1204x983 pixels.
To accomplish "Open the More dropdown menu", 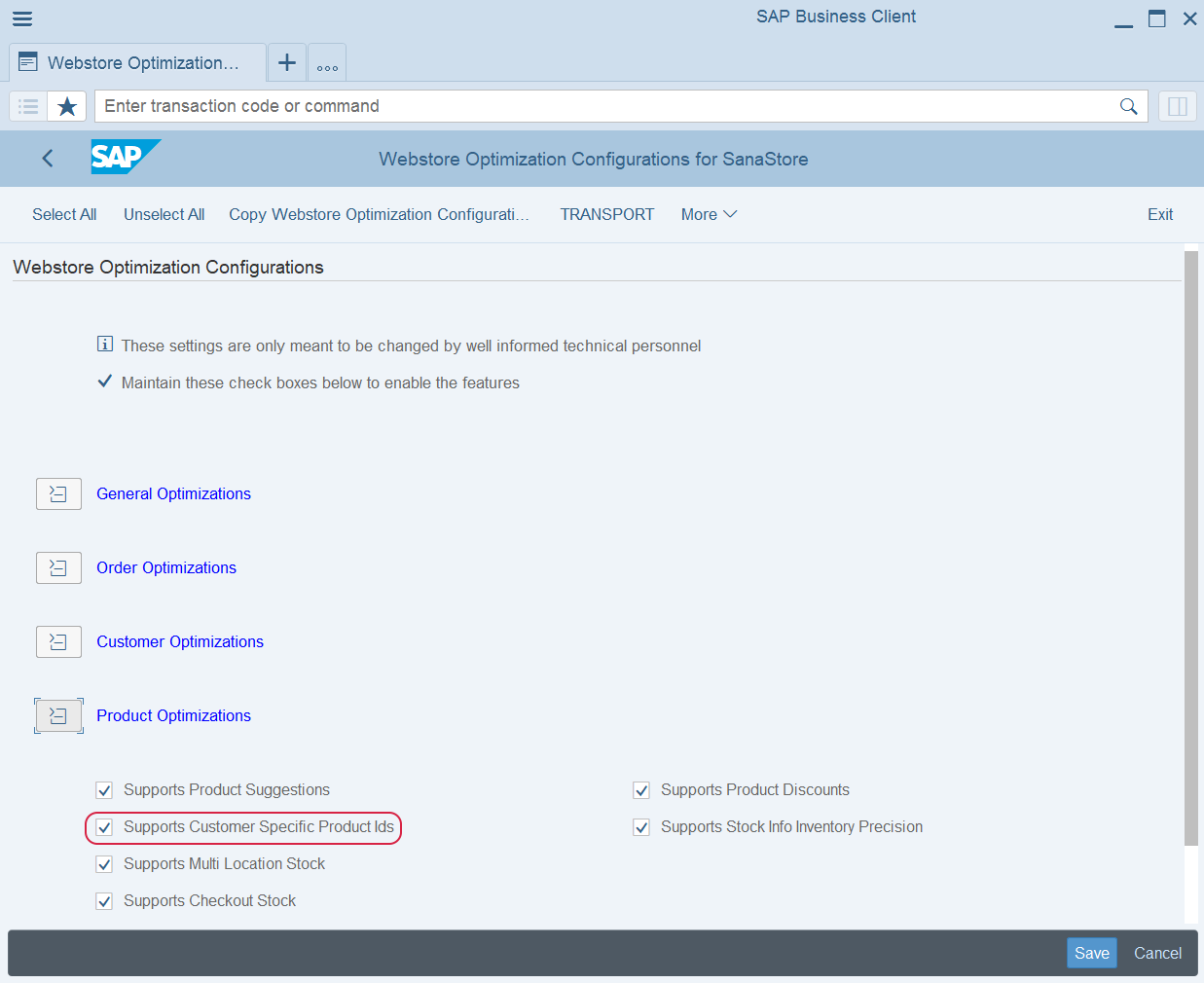I will pyautogui.click(x=709, y=214).
